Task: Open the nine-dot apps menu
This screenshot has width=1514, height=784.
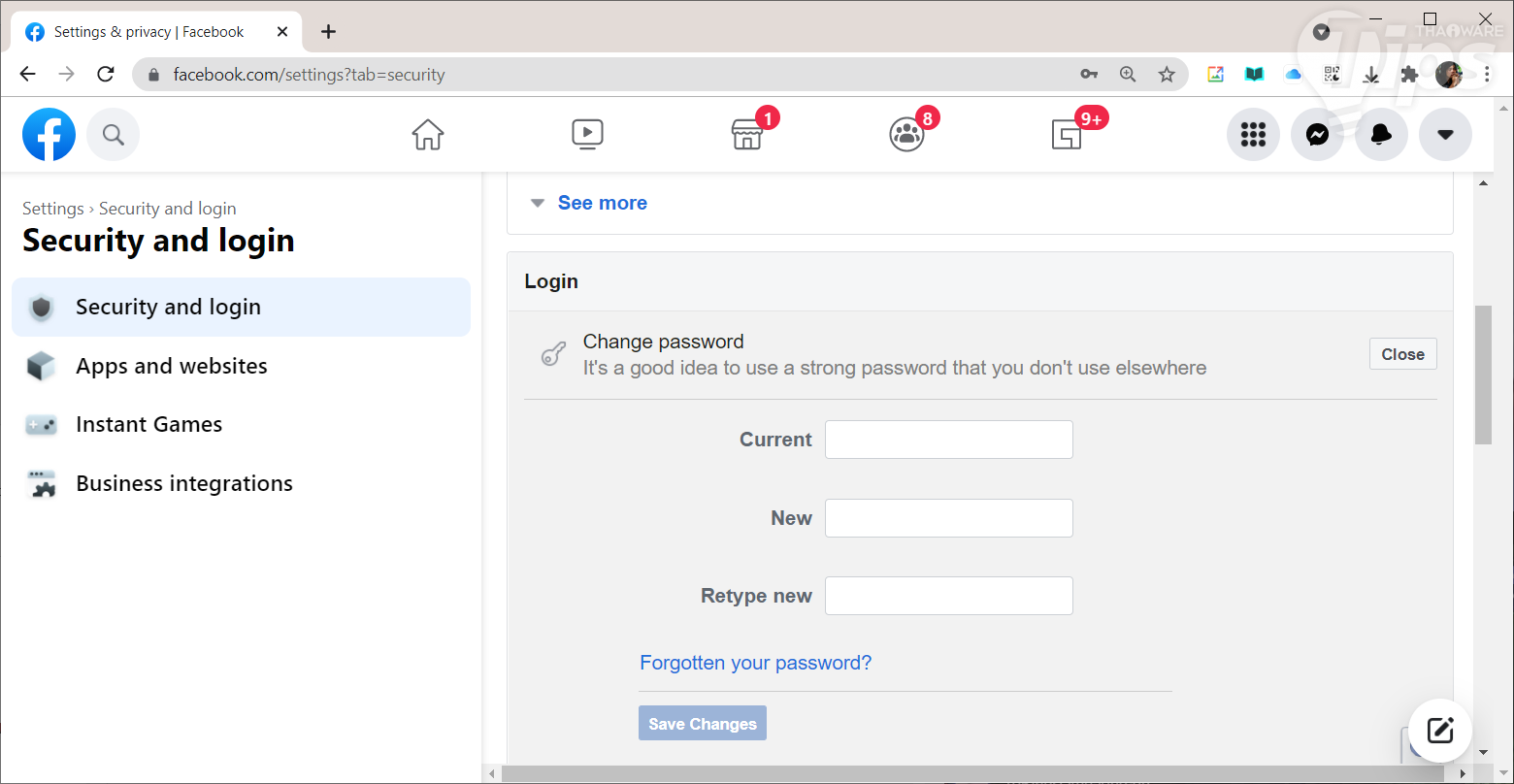Action: [1253, 135]
